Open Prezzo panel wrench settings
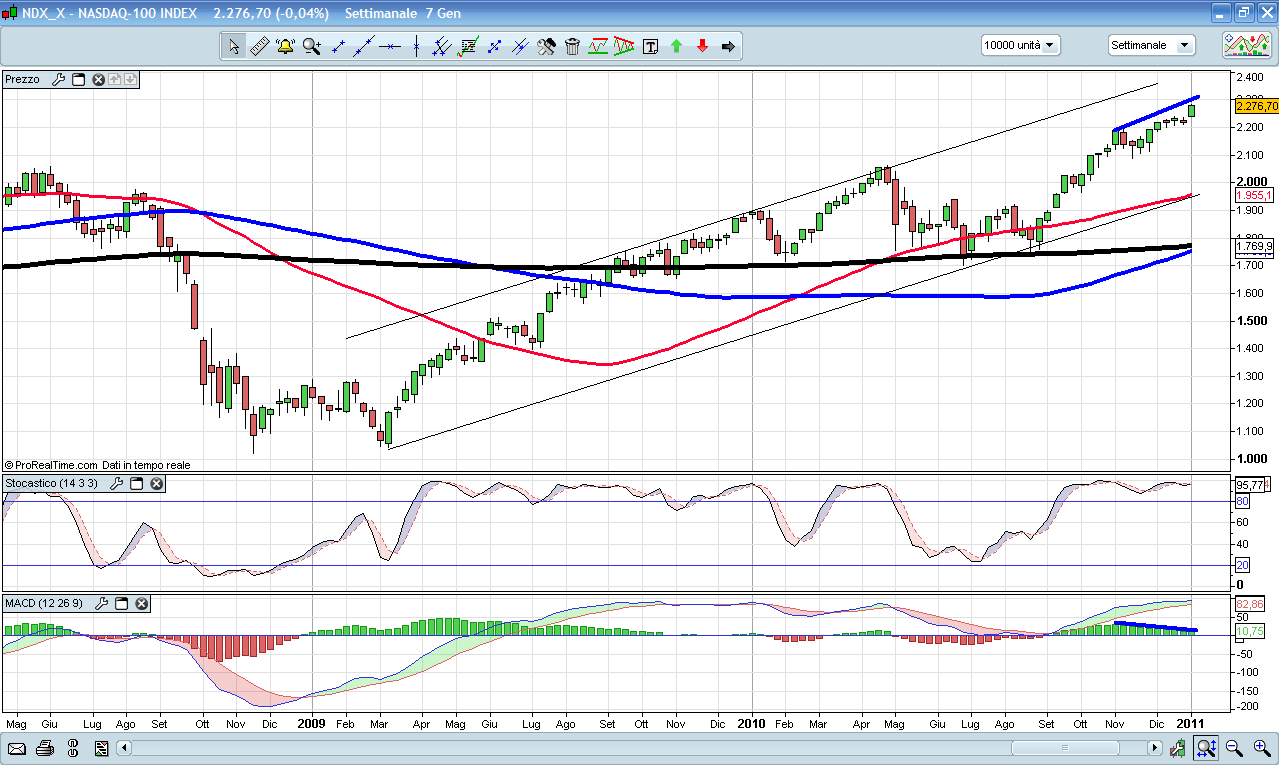This screenshot has height=765, width=1279. (x=58, y=79)
